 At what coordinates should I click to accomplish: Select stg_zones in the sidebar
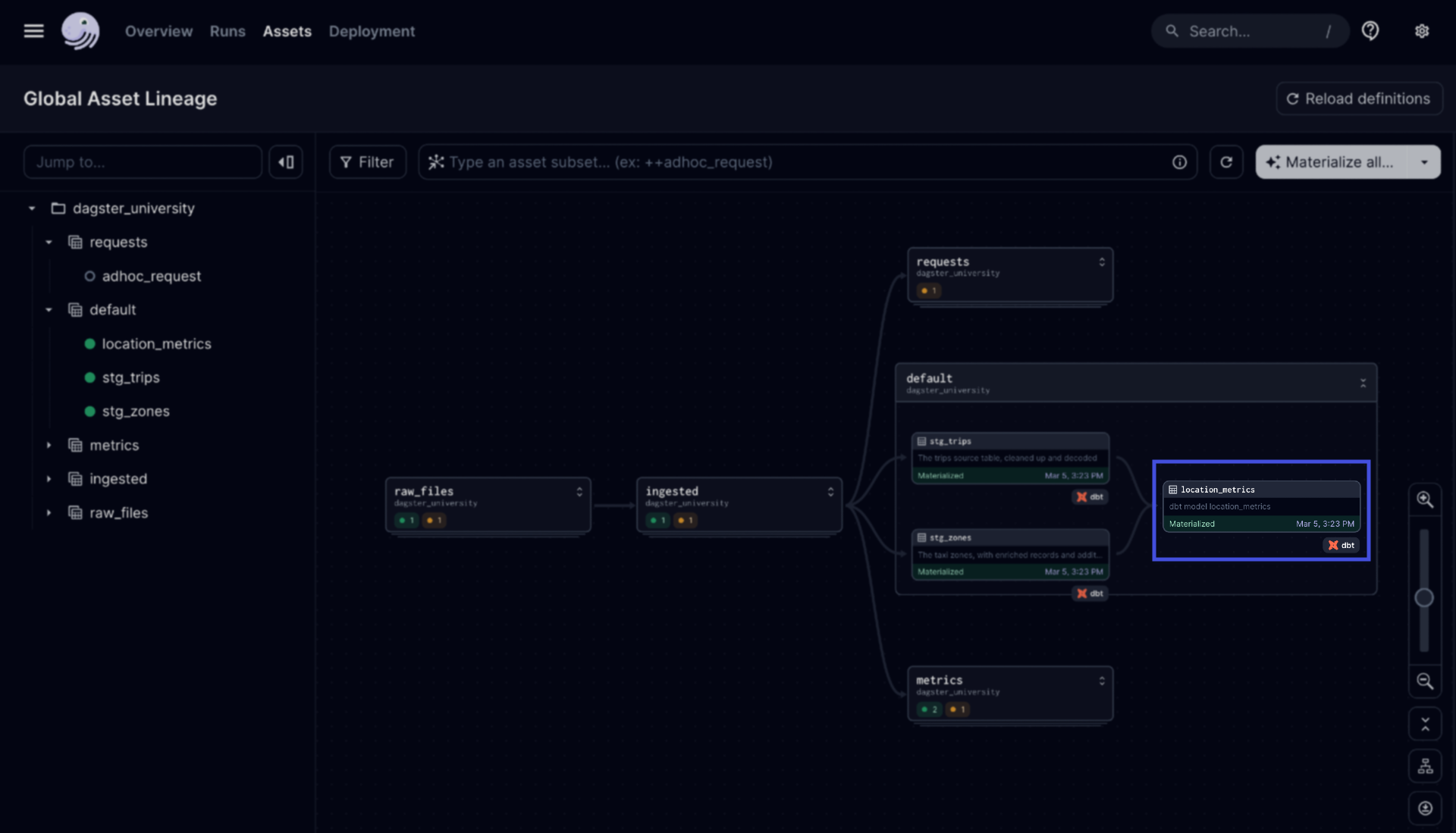(136, 412)
